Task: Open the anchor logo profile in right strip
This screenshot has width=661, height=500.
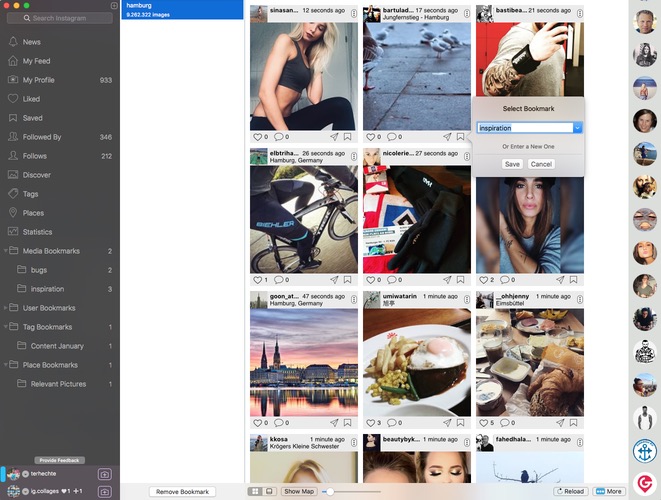Action: coord(645,451)
